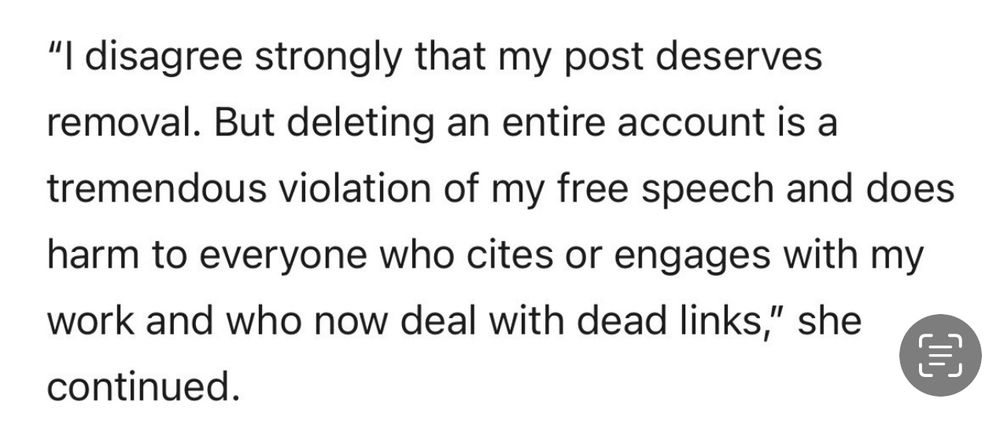This screenshot has width=1000, height=422.
Task: Select the word "work" in the fifth line
Action: (x=91, y=323)
